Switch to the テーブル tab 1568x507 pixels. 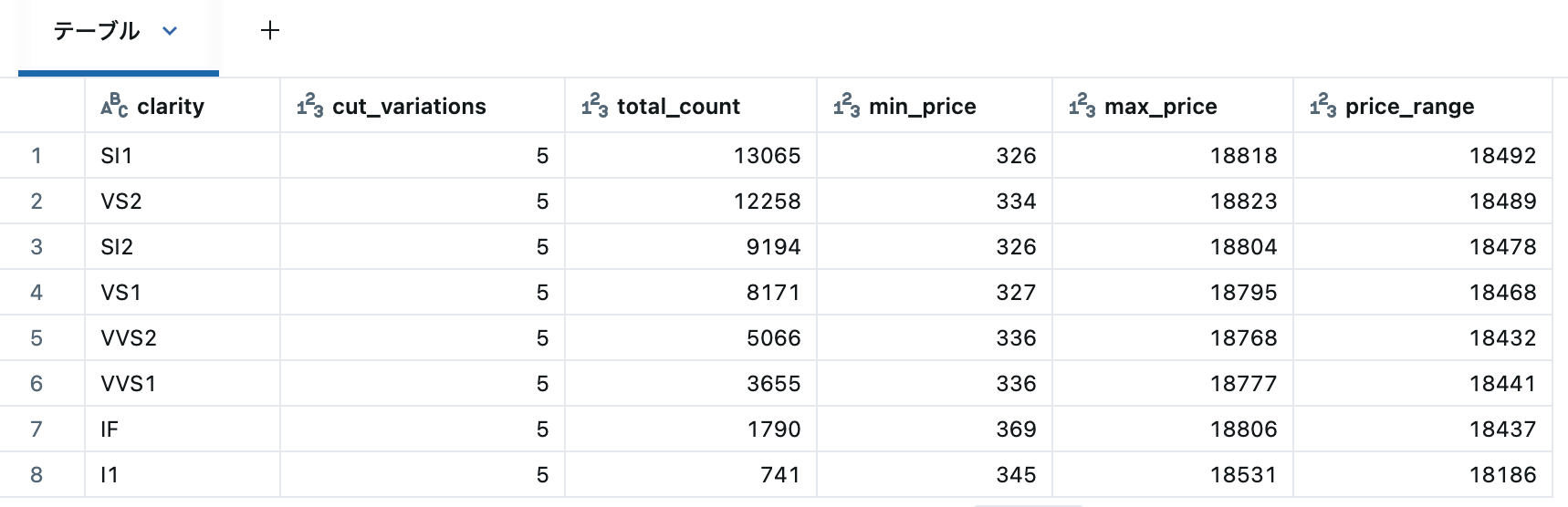pos(97,31)
